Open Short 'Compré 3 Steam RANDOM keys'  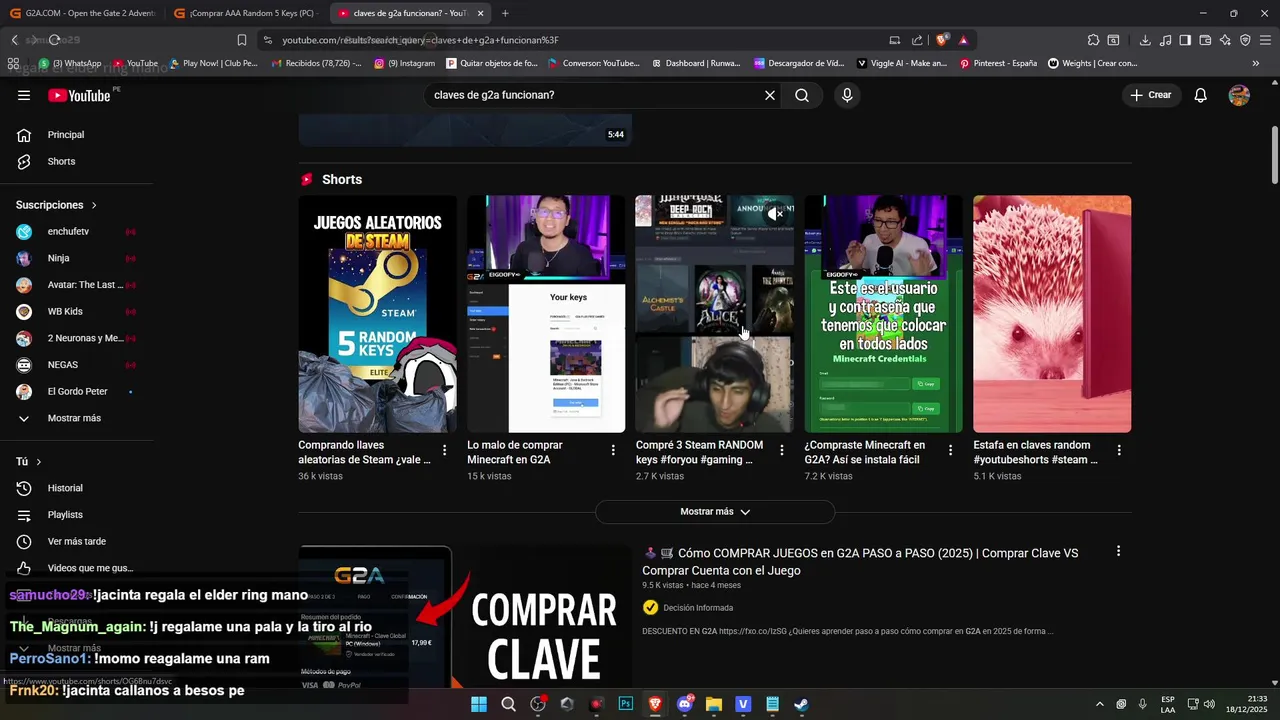[715, 314]
